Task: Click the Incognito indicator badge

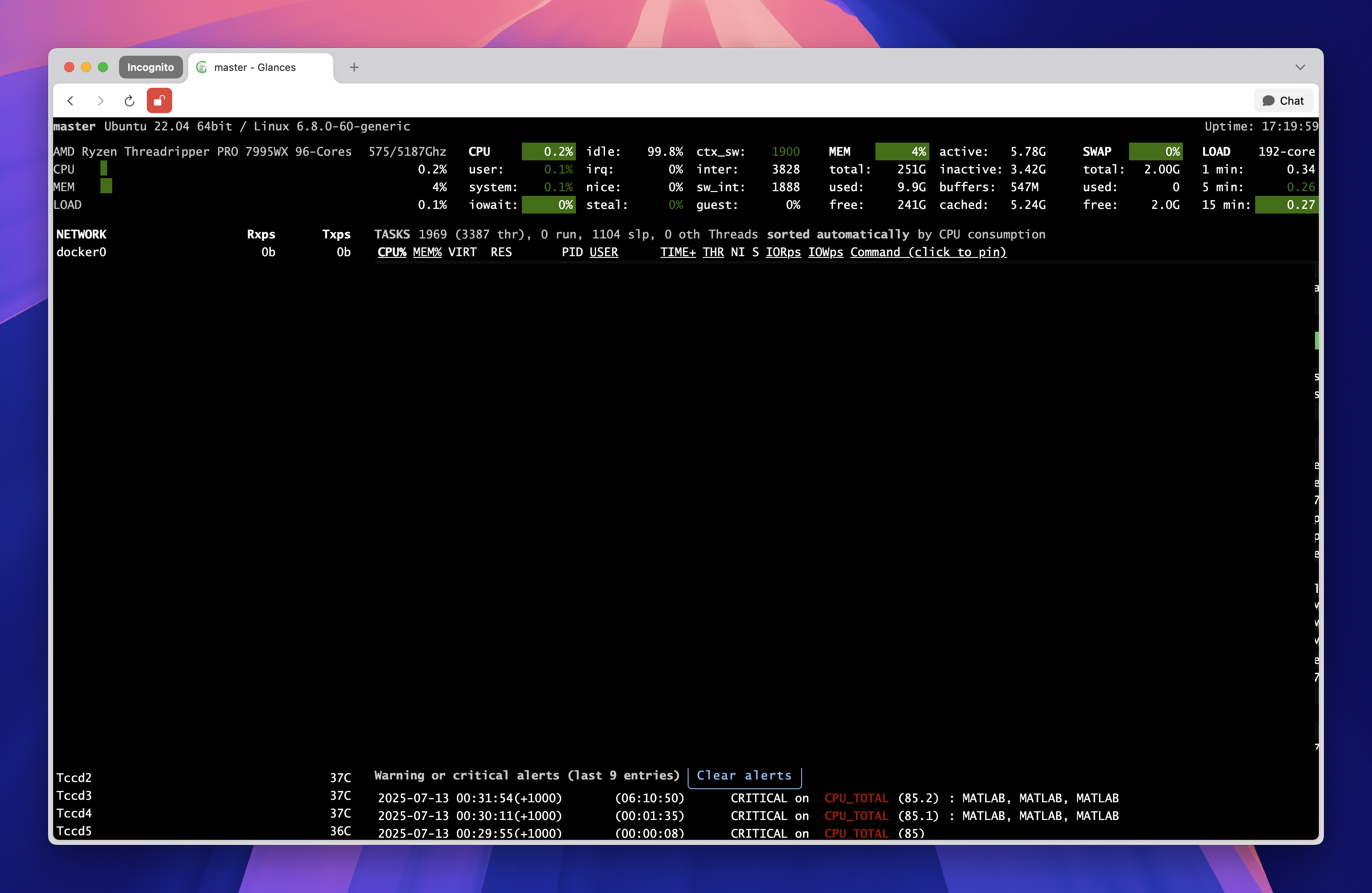Action: pyautogui.click(x=151, y=67)
